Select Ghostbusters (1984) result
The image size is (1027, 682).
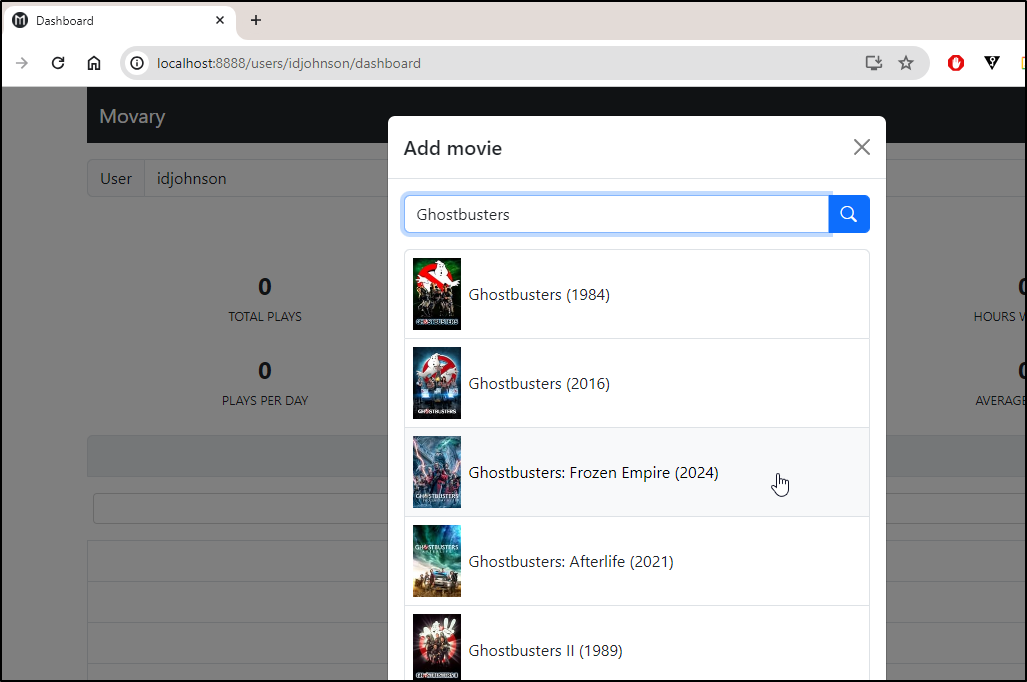coord(637,294)
